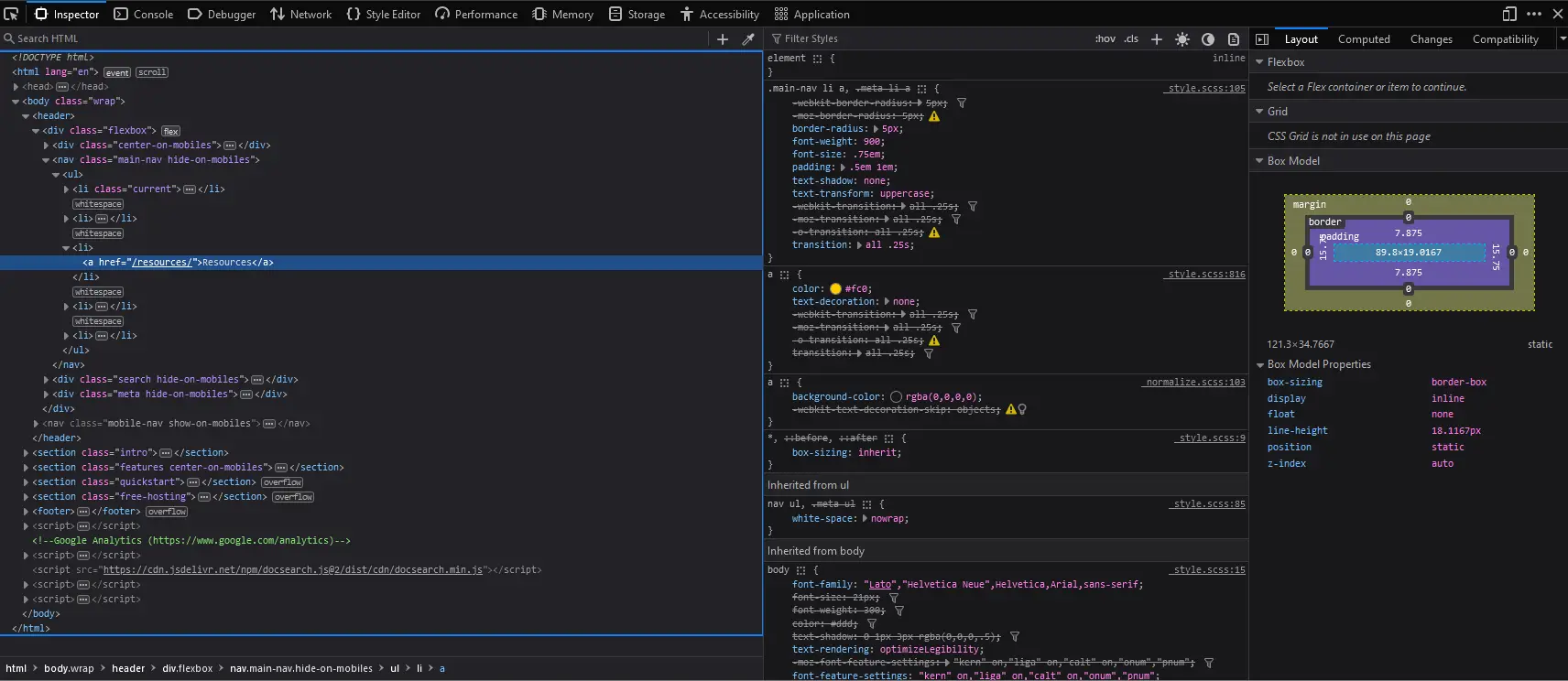Click ellipsis badge in footer element row

tap(83, 512)
